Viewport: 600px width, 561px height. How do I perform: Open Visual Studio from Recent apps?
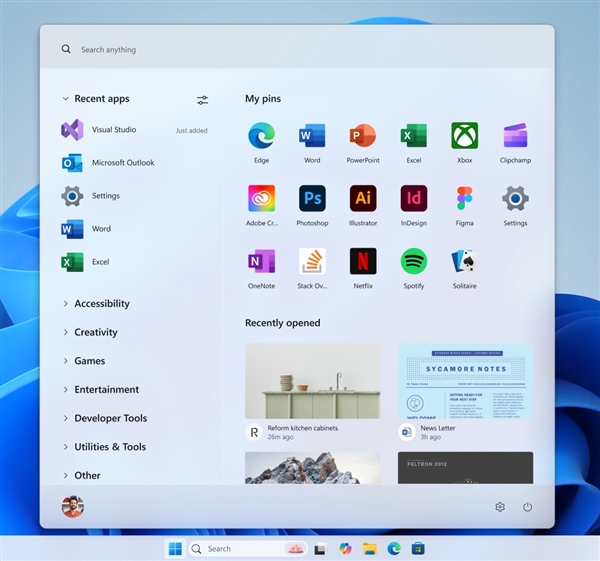pyautogui.click(x=113, y=130)
